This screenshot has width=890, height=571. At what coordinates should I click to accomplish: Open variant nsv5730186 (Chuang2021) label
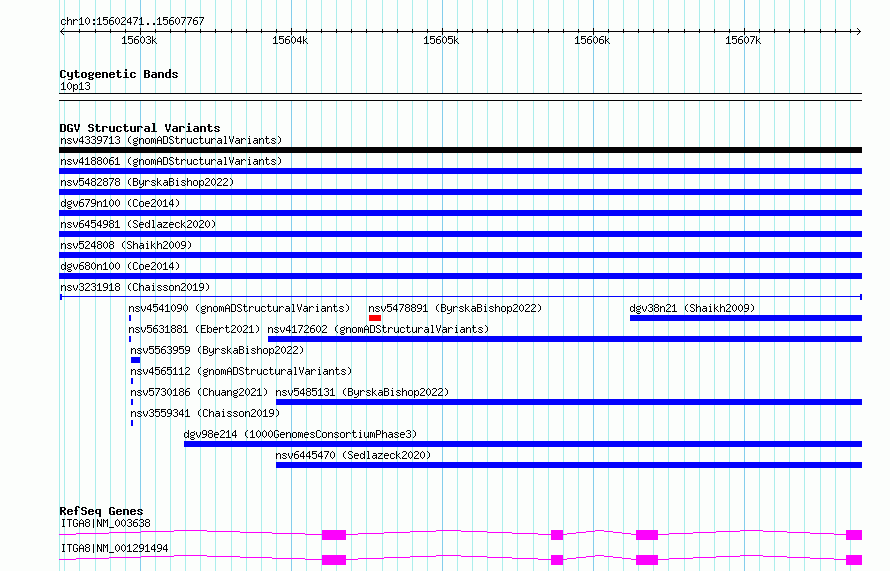pyautogui.click(x=199, y=392)
